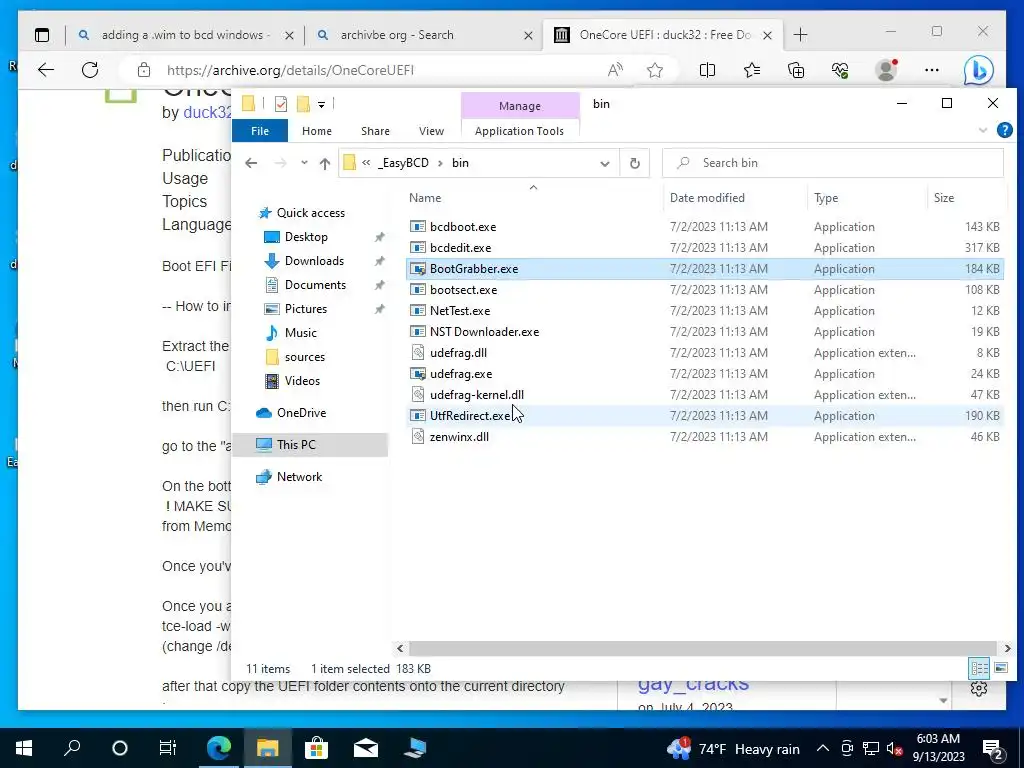The image size is (1024, 768).
Task: Navigate back in File Explorer
Action: [x=251, y=163]
